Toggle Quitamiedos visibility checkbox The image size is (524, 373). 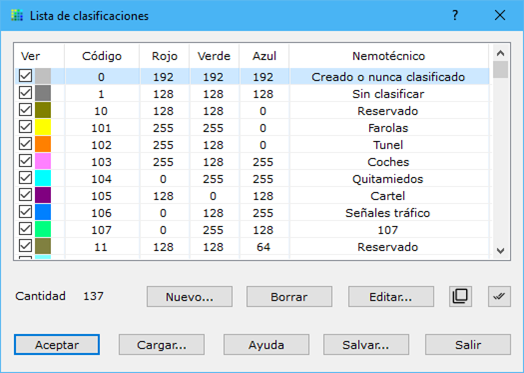coord(25,178)
